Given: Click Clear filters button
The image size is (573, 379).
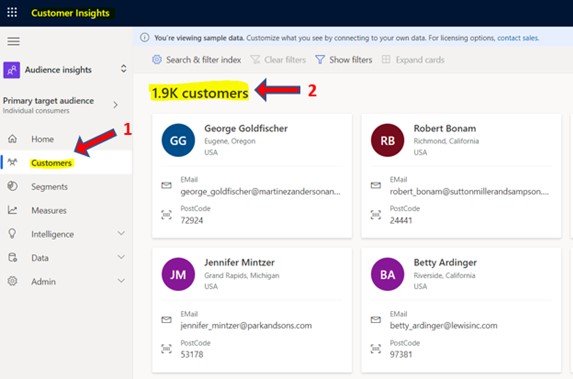Looking at the screenshot, I should pos(278,60).
